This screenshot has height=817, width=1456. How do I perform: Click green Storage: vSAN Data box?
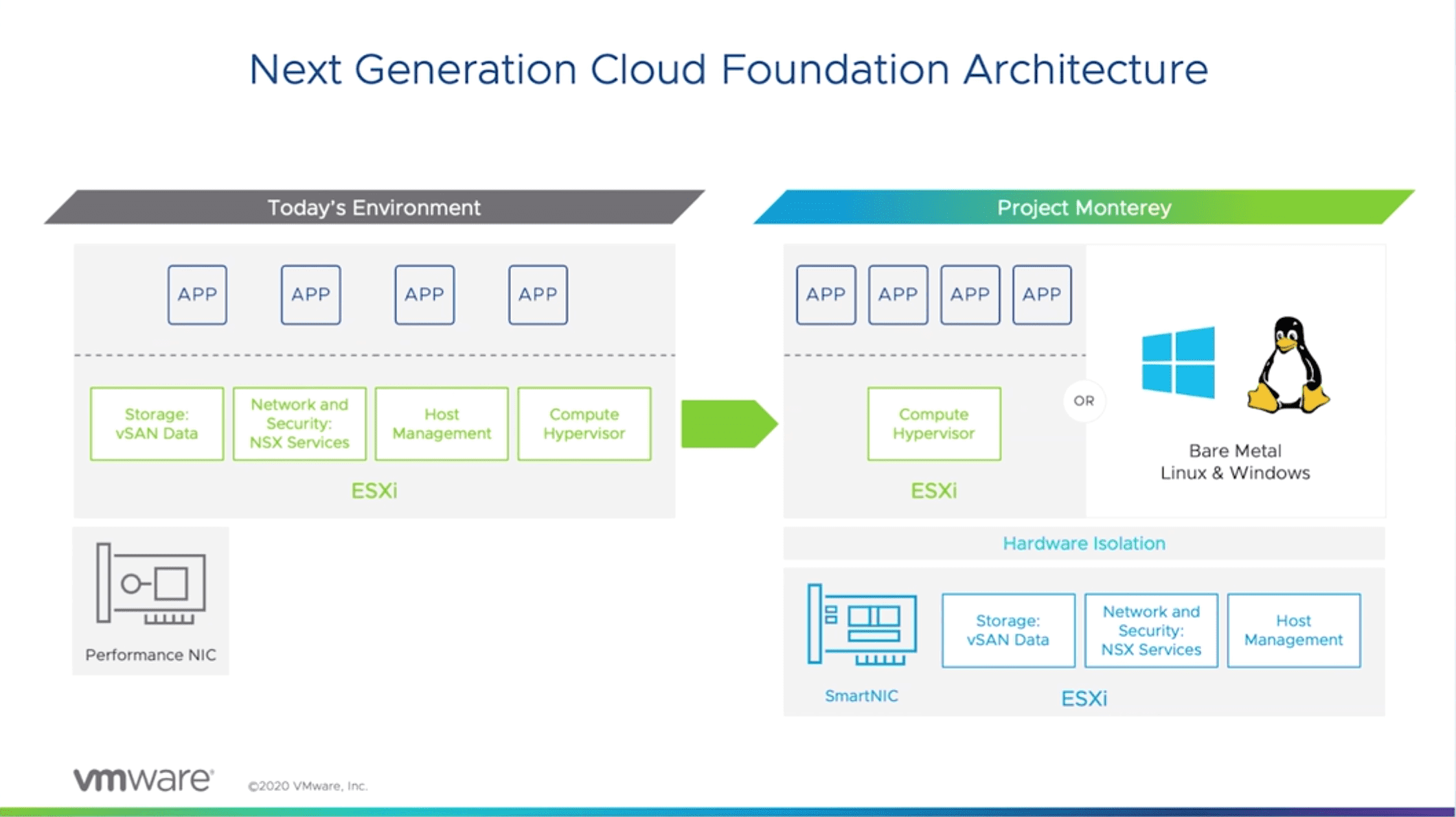click(x=157, y=424)
